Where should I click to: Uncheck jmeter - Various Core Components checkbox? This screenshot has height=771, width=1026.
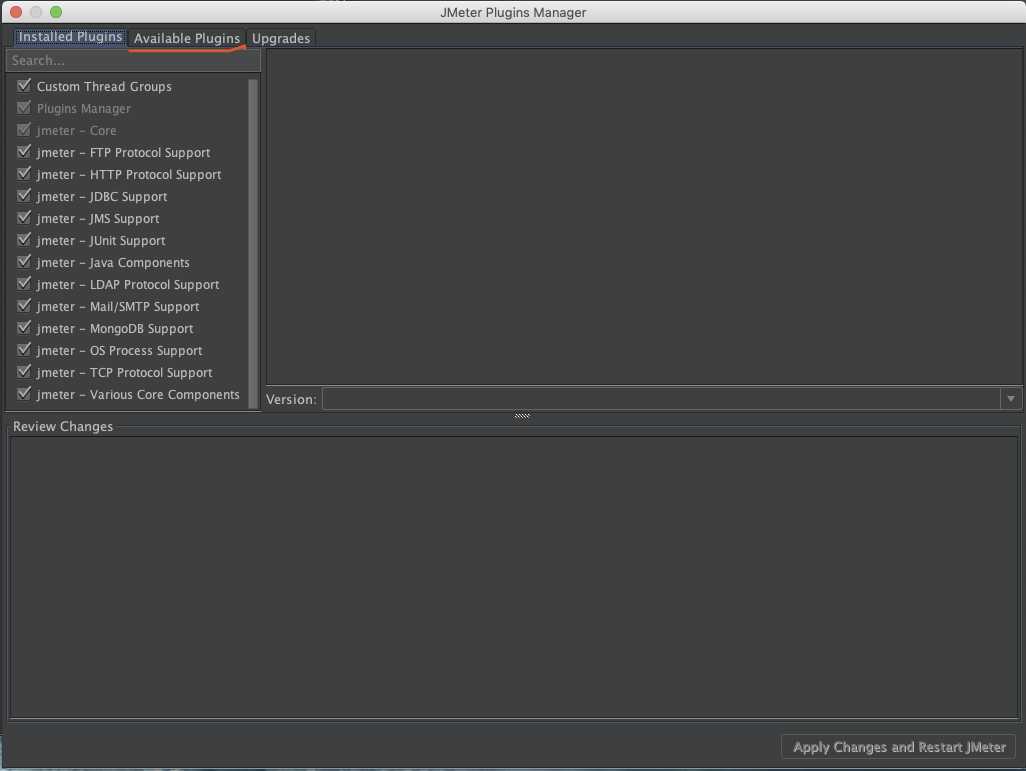click(24, 393)
